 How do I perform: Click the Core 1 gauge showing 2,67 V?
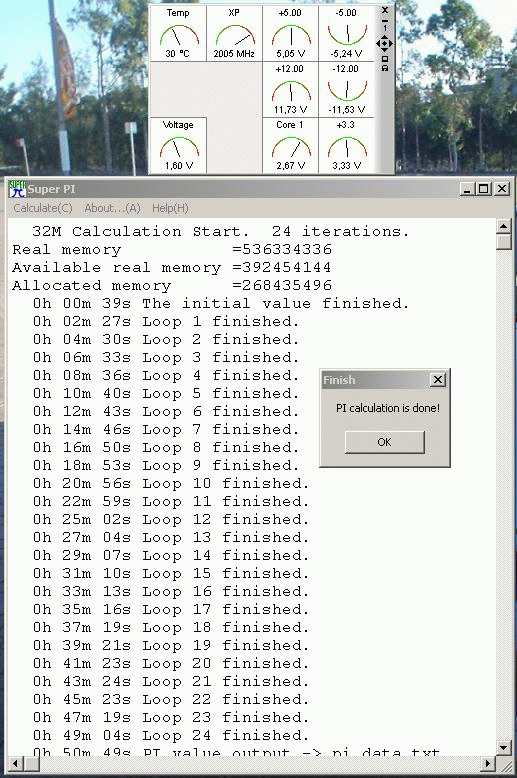(290, 145)
